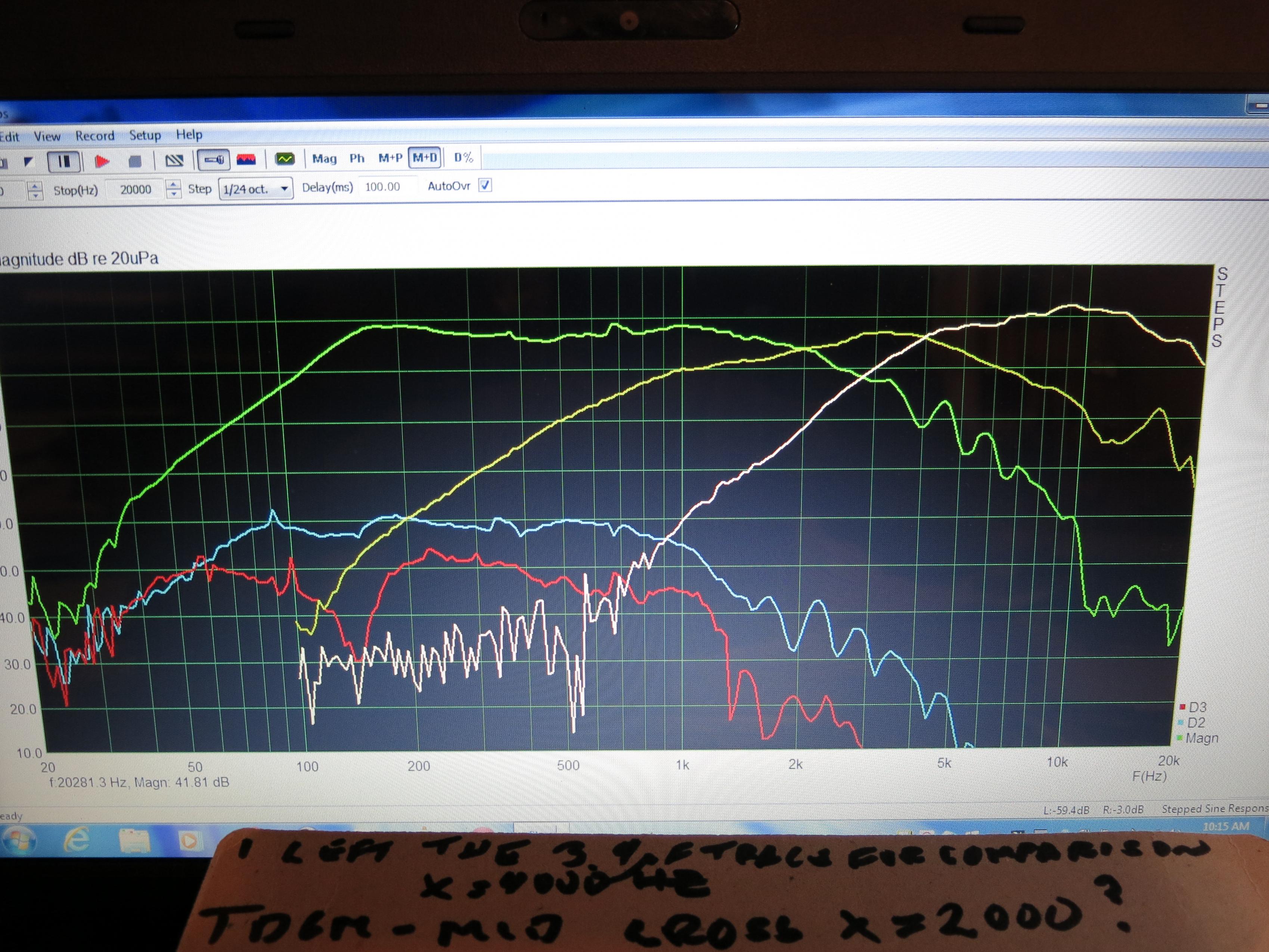Stop the recording with the gray square

(x=135, y=161)
